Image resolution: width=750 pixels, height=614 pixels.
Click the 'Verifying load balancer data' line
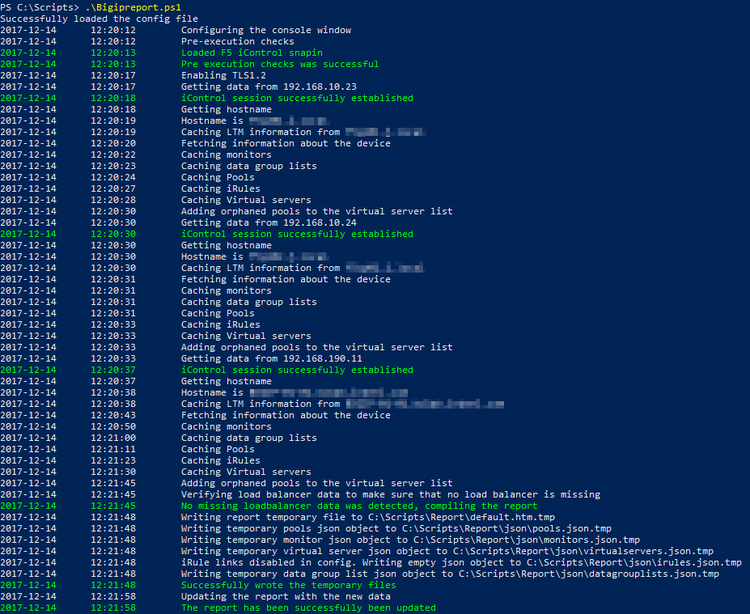[x=390, y=494]
